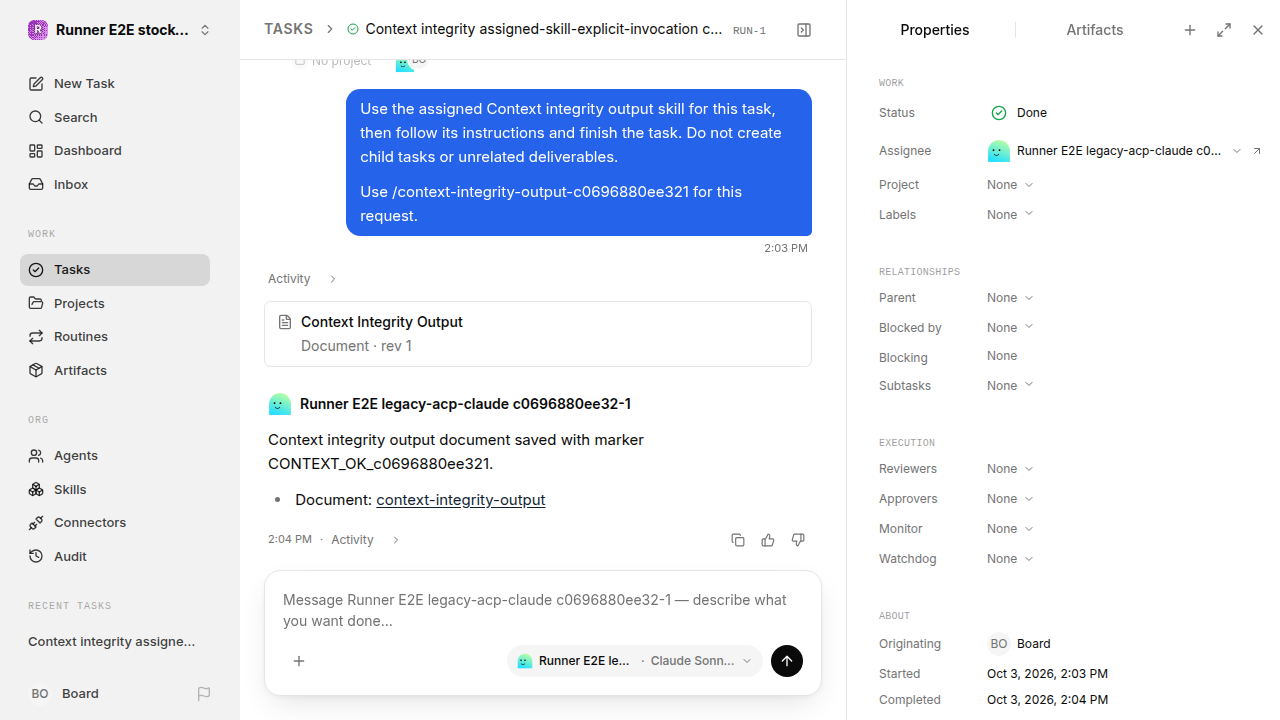Open the Blocked by dropdown
This screenshot has width=1280, height=720.
(x=1010, y=328)
